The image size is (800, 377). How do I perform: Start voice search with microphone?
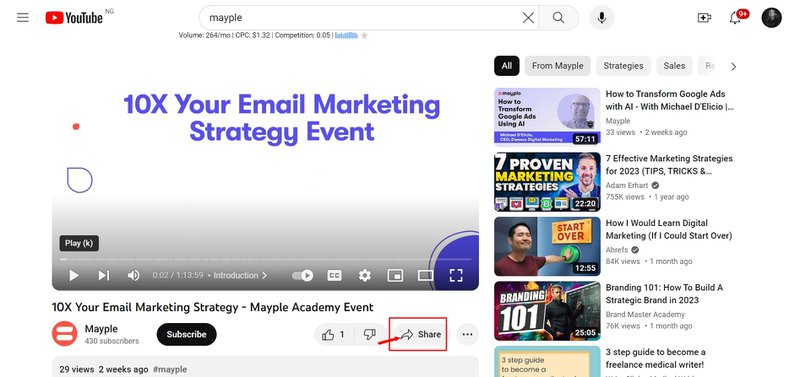coord(602,18)
